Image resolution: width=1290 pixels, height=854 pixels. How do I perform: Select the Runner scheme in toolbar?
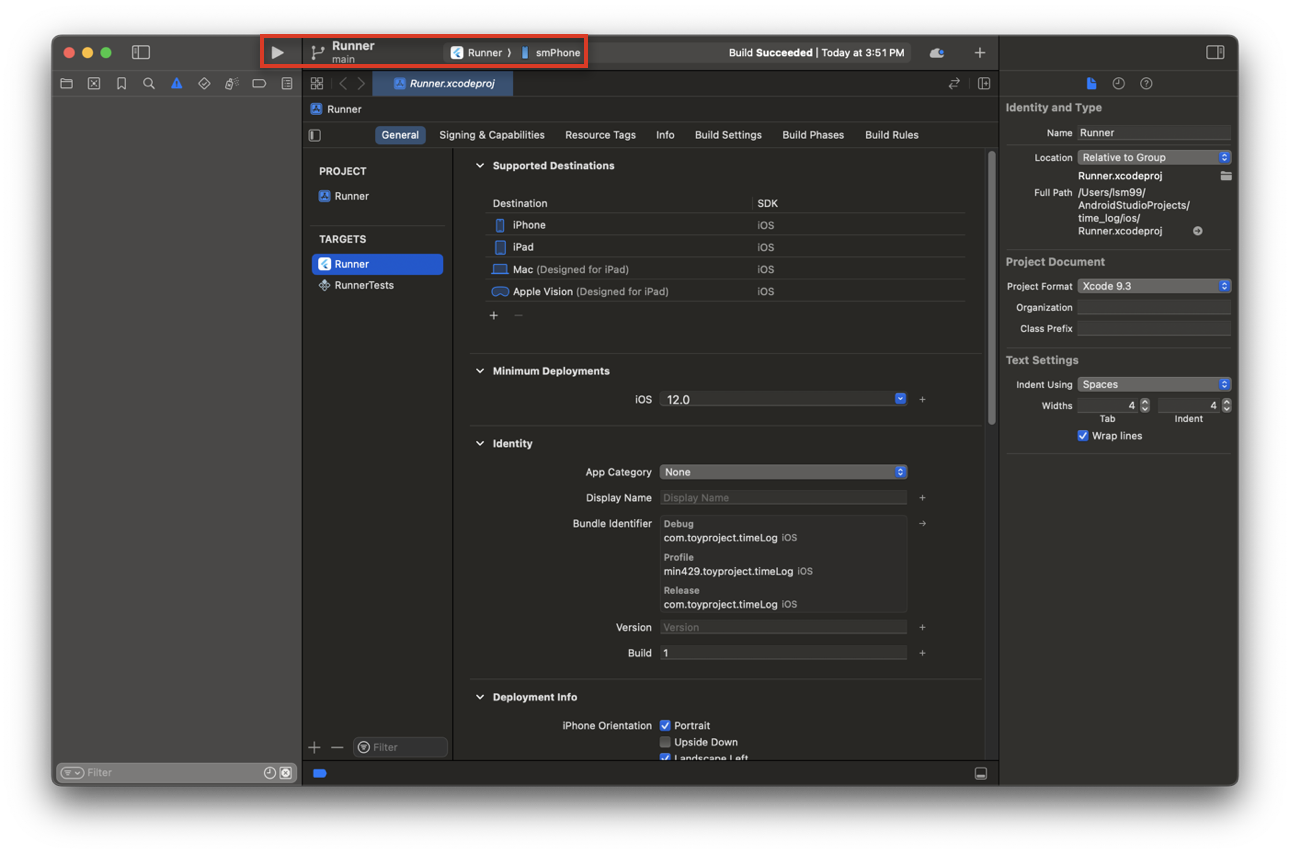478,53
